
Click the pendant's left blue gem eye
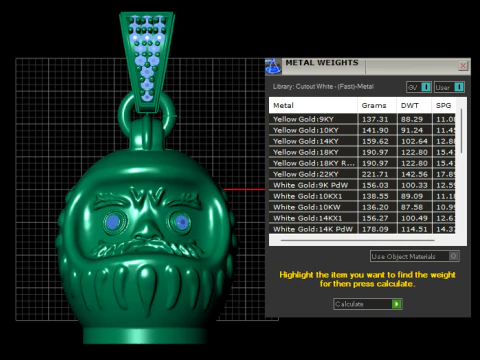tap(113, 222)
